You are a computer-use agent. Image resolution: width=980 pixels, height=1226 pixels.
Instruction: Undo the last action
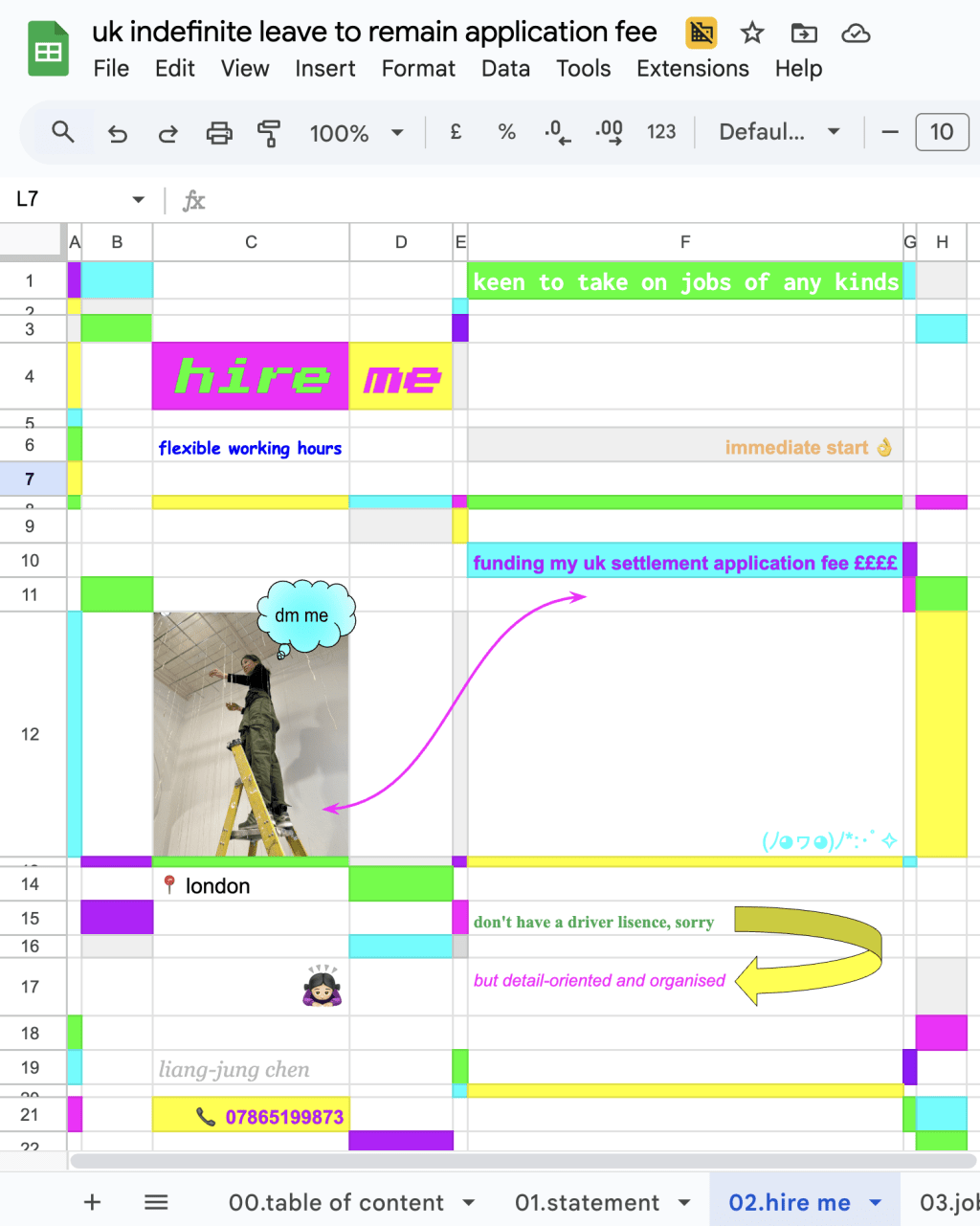pos(117,133)
